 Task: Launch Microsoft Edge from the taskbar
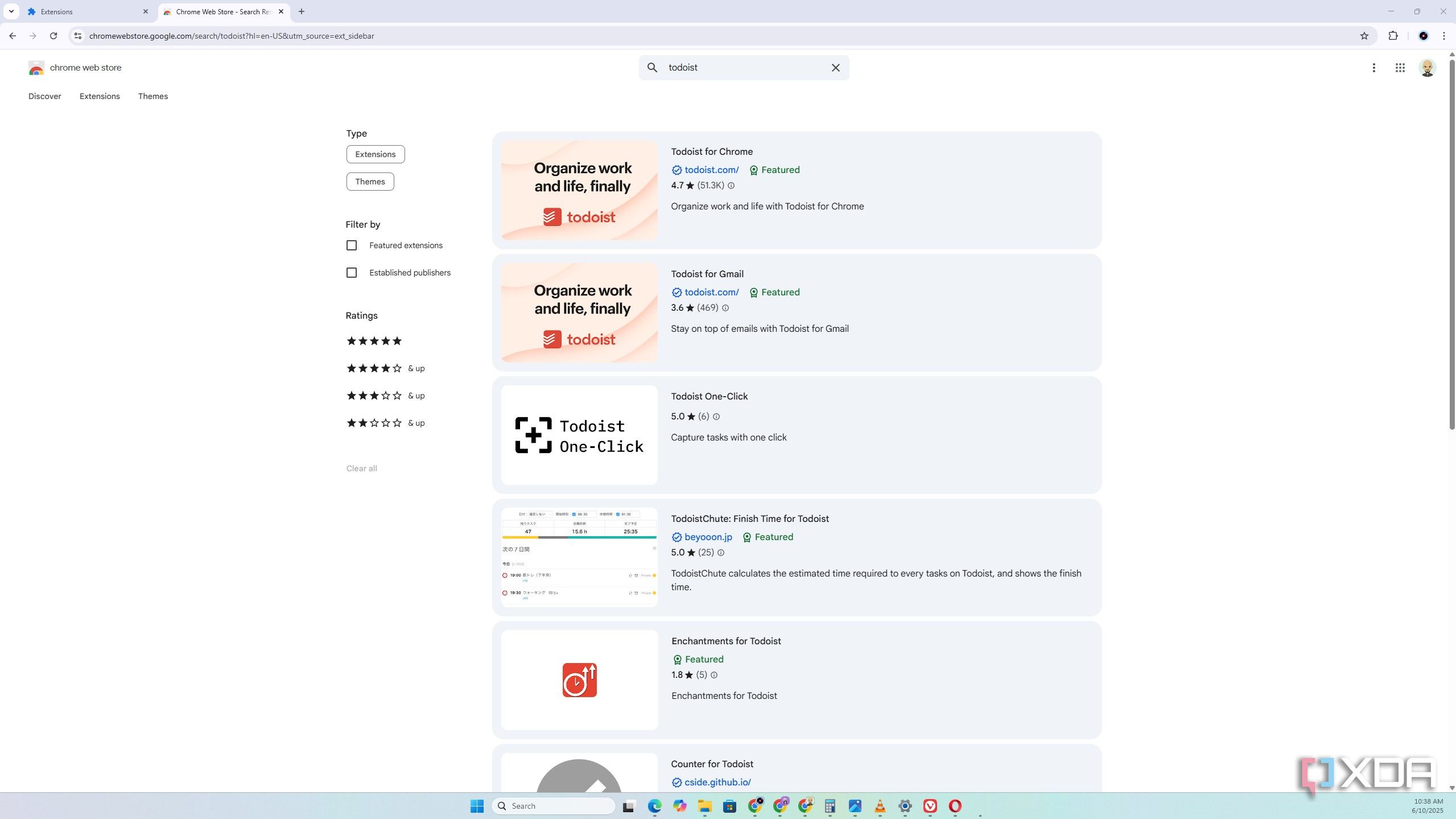point(654,806)
